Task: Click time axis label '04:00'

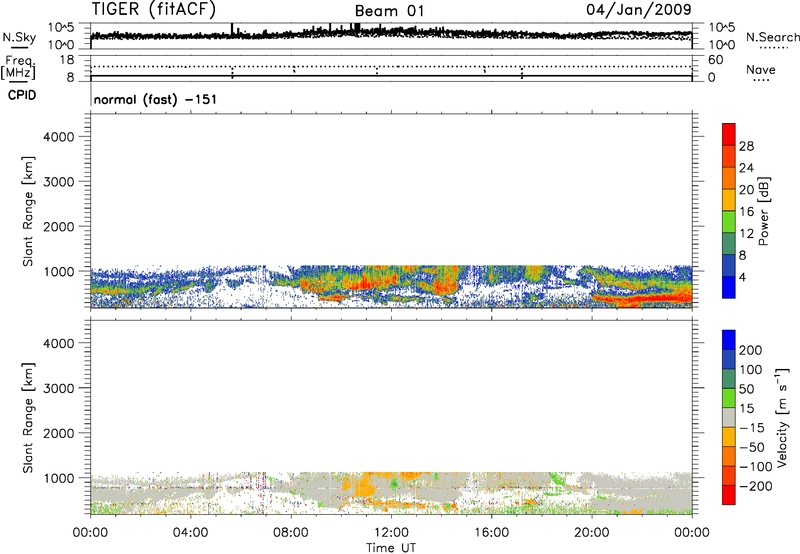Action: point(190,533)
